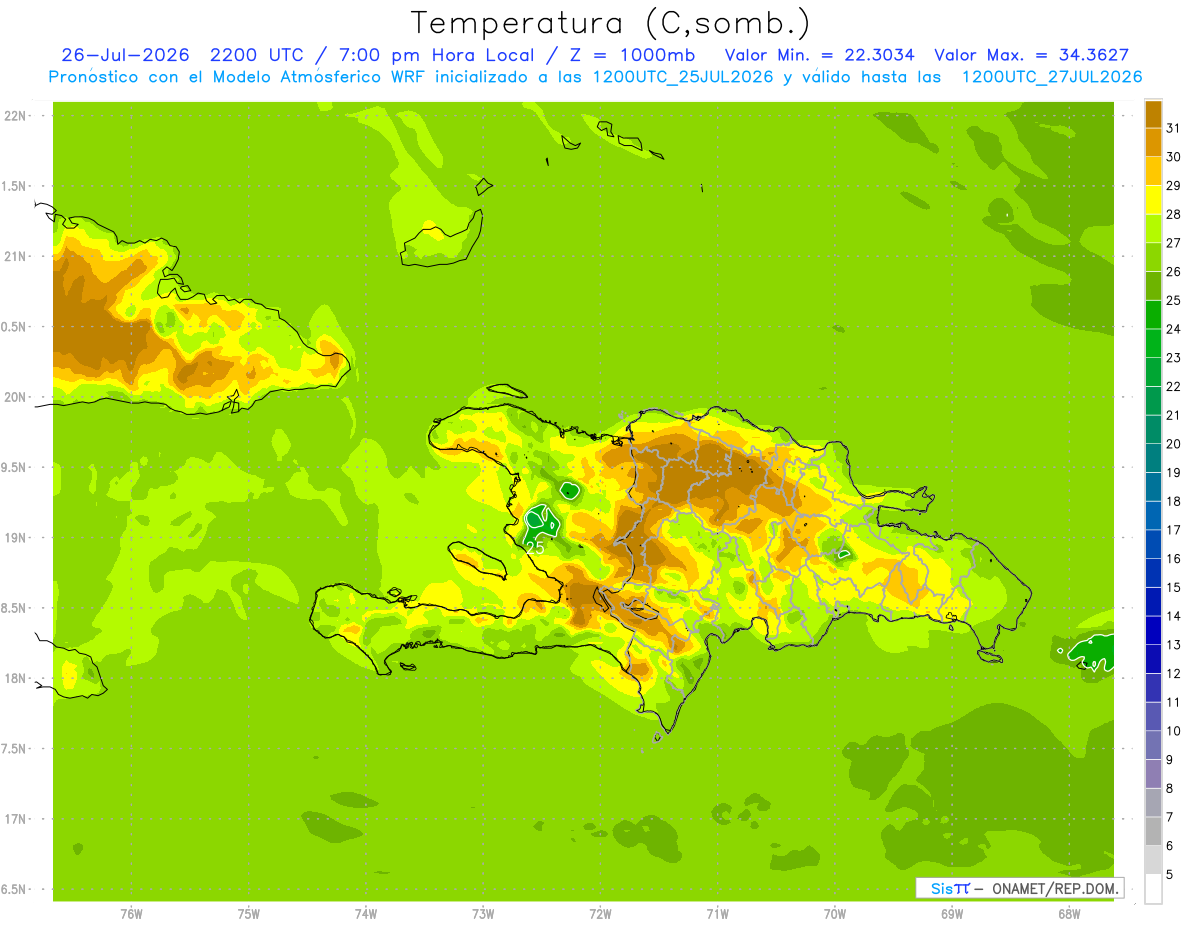This screenshot has height=927, width=1200.
Task: Select the date text "26-Jul-2026"
Action: coord(124,55)
